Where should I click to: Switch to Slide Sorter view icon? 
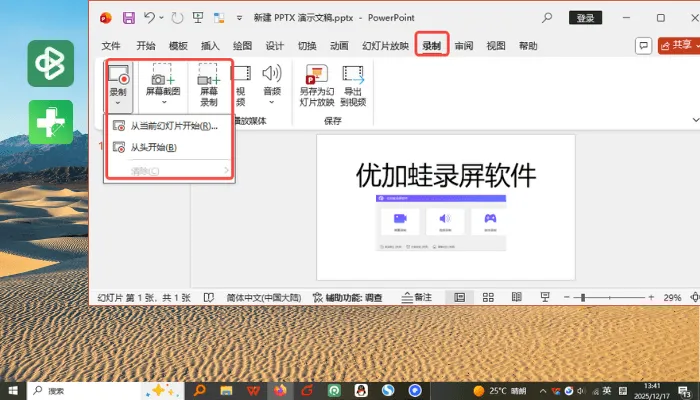click(488, 297)
